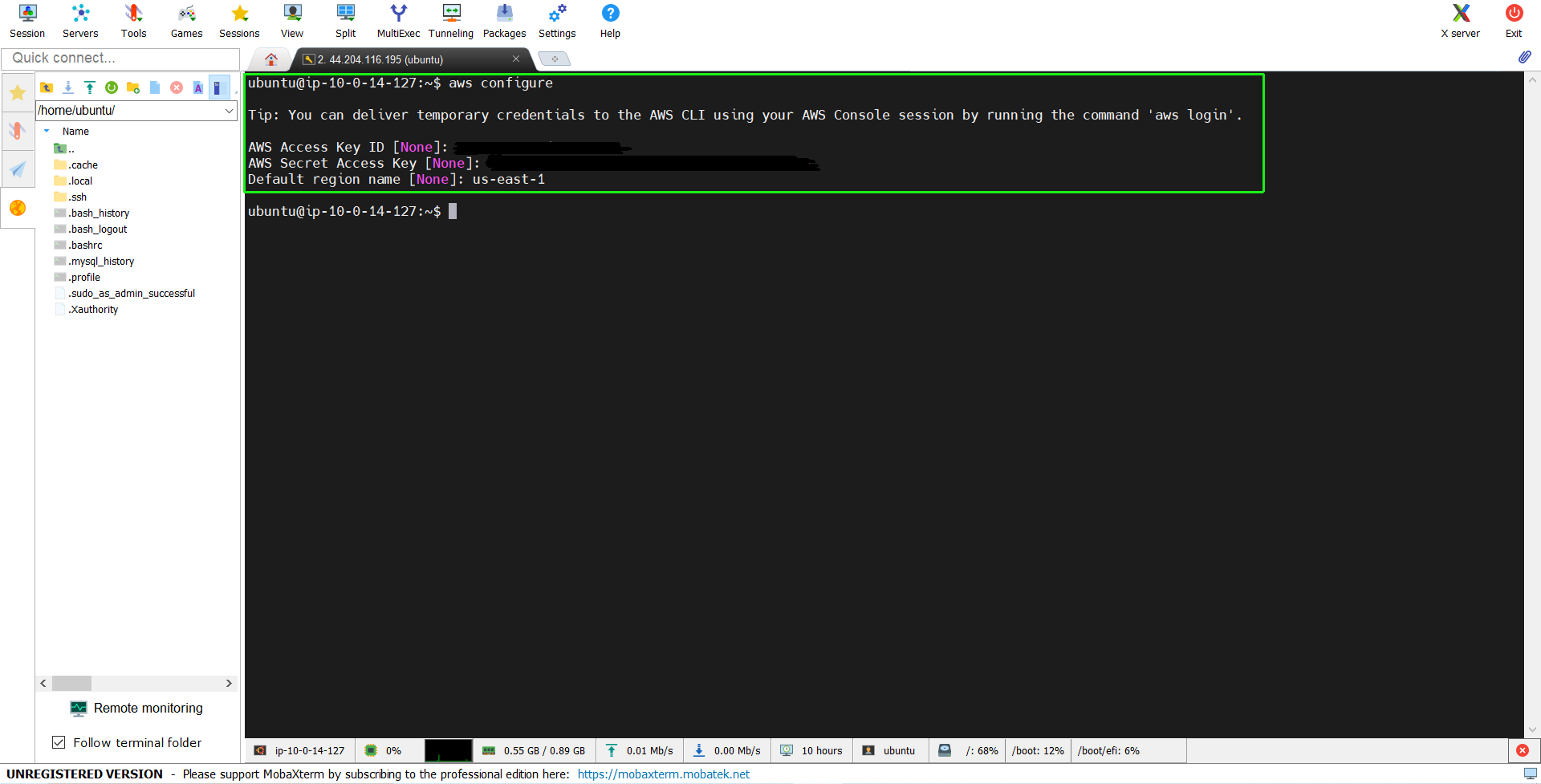Viewport: 1541px width, 784px height.
Task: Create a new file in SFTP
Action: click(x=155, y=87)
